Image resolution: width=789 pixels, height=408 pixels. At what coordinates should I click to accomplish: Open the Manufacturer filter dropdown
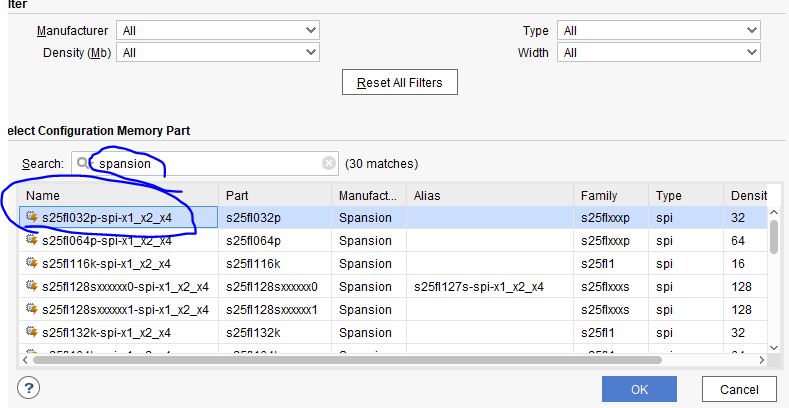click(x=217, y=31)
